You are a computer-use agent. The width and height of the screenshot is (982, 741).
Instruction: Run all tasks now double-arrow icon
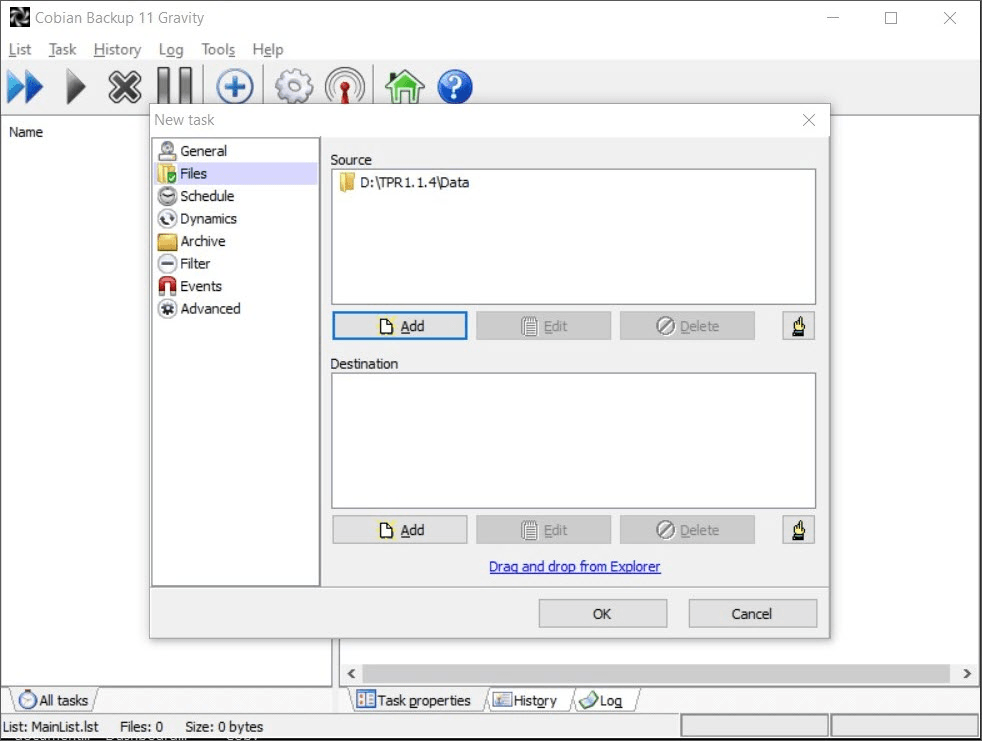(x=25, y=86)
